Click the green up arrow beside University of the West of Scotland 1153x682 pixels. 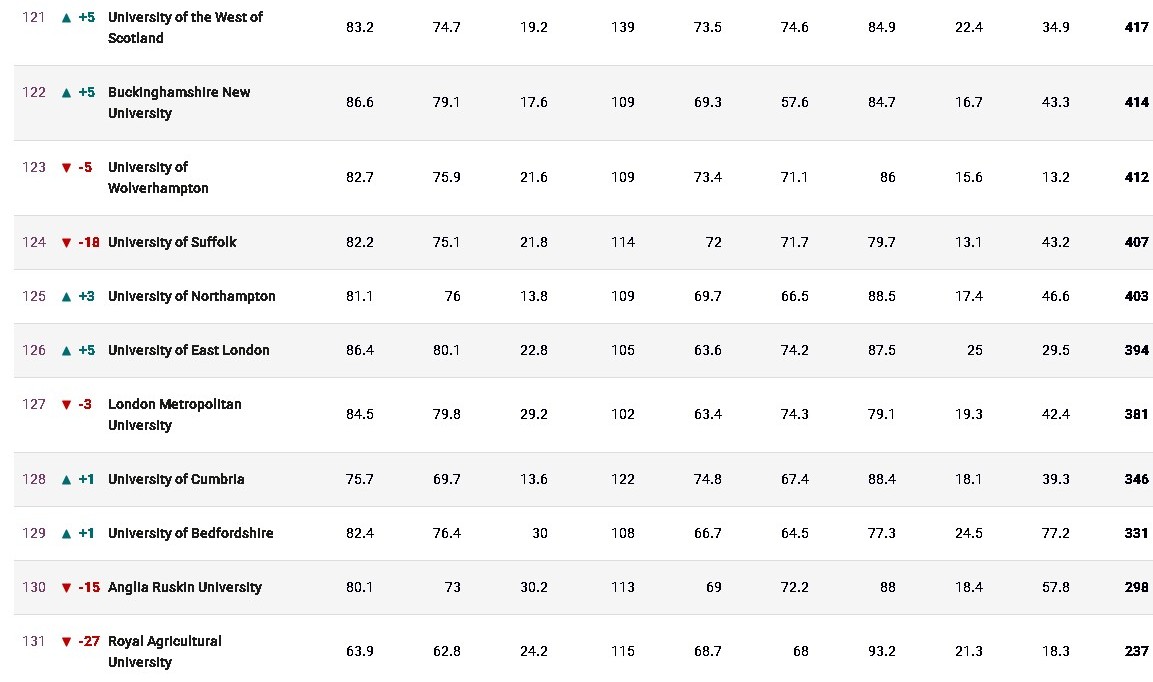coord(66,17)
